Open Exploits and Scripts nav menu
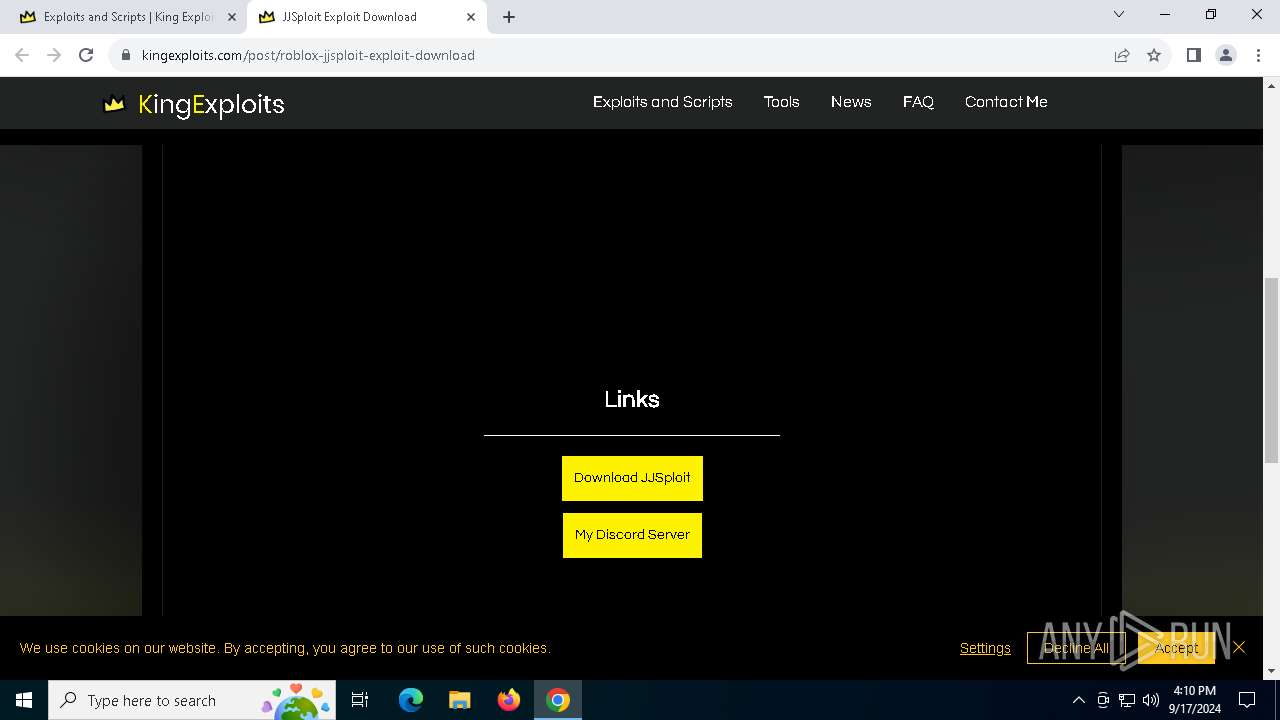 pyautogui.click(x=662, y=102)
